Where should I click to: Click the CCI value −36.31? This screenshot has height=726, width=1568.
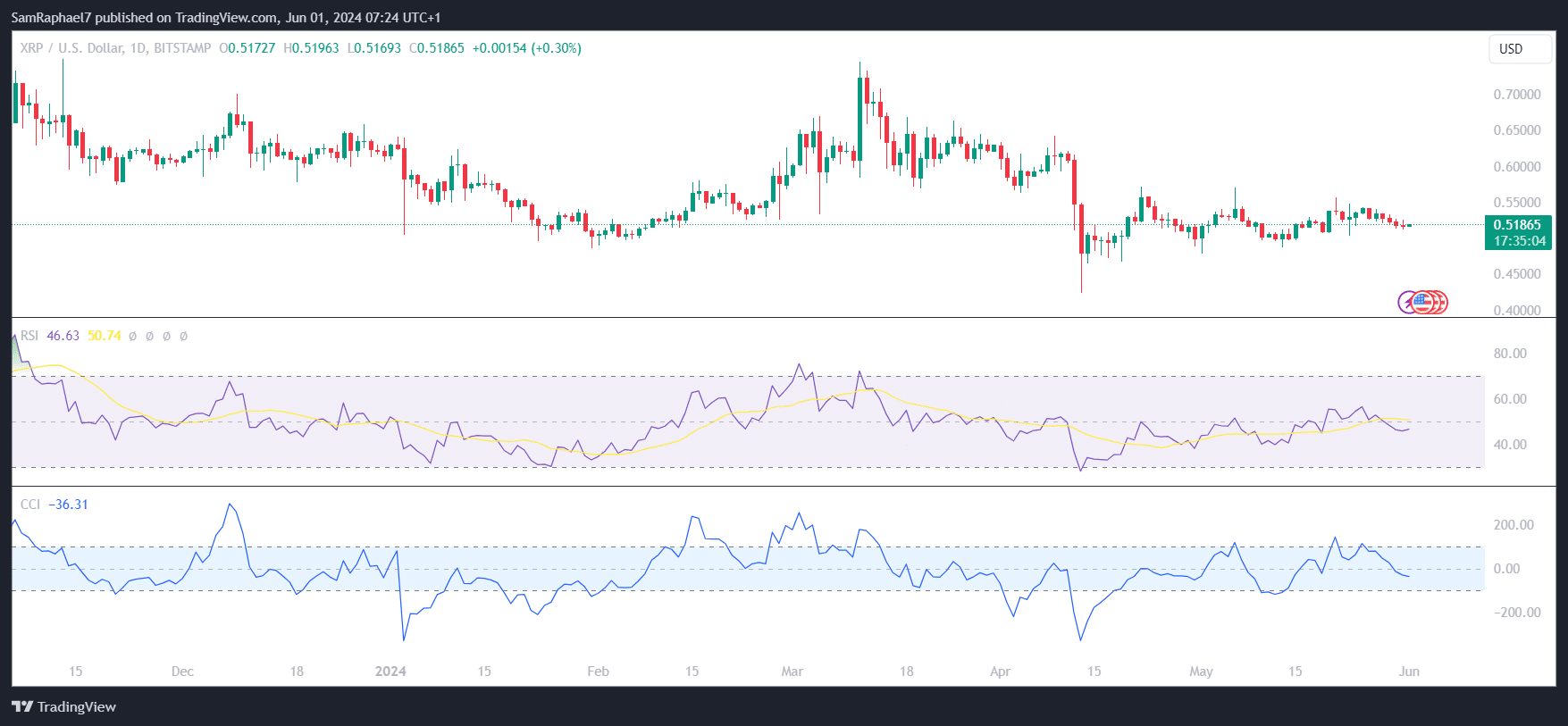(x=68, y=505)
